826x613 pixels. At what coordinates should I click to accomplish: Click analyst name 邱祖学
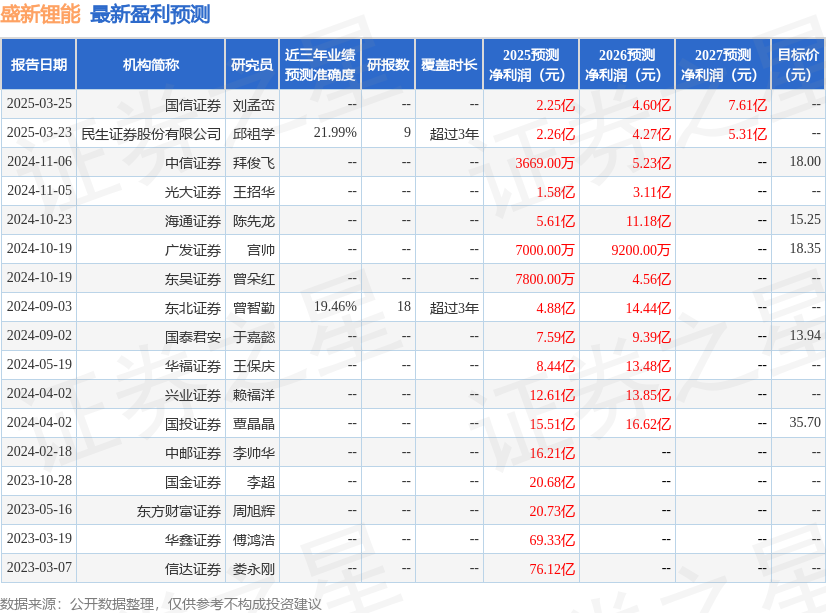(254, 134)
